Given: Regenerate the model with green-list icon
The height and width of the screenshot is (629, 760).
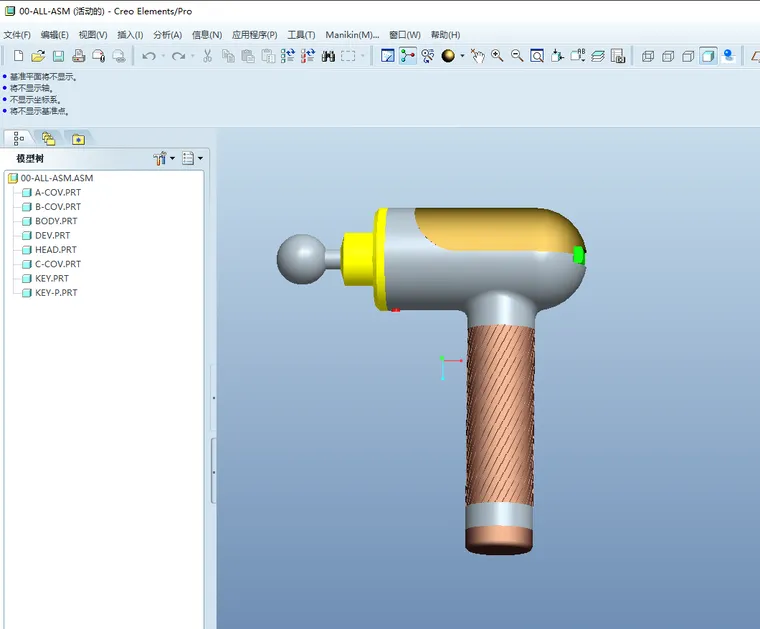Looking at the screenshot, I should pos(288,56).
